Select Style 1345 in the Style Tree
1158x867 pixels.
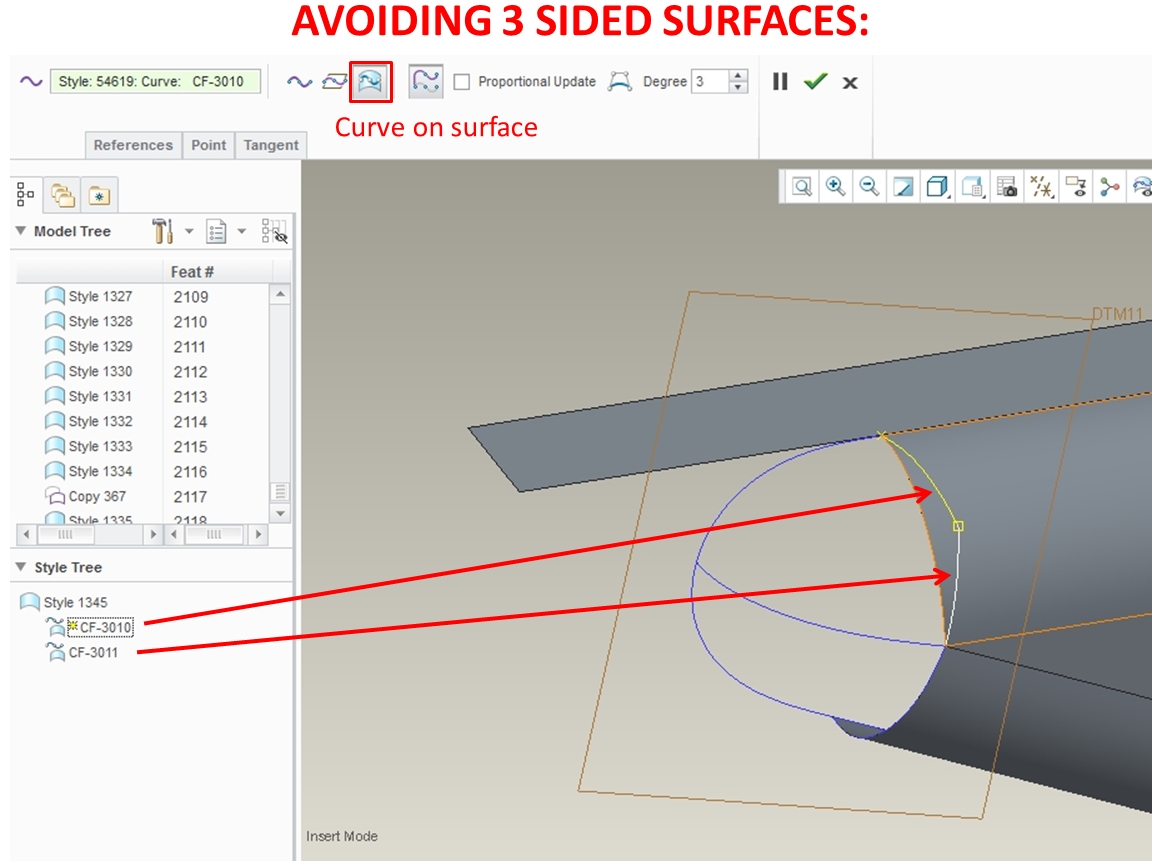coord(64,602)
